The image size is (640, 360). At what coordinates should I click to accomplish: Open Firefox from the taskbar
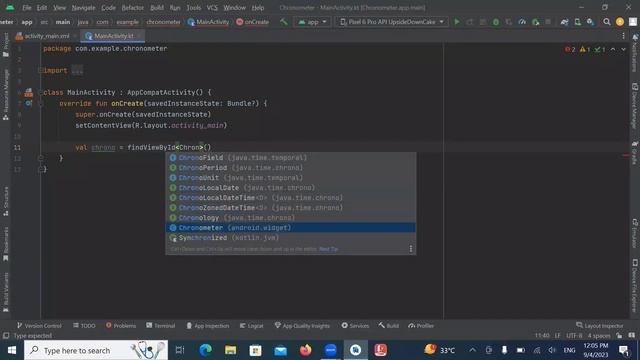(x=305, y=350)
